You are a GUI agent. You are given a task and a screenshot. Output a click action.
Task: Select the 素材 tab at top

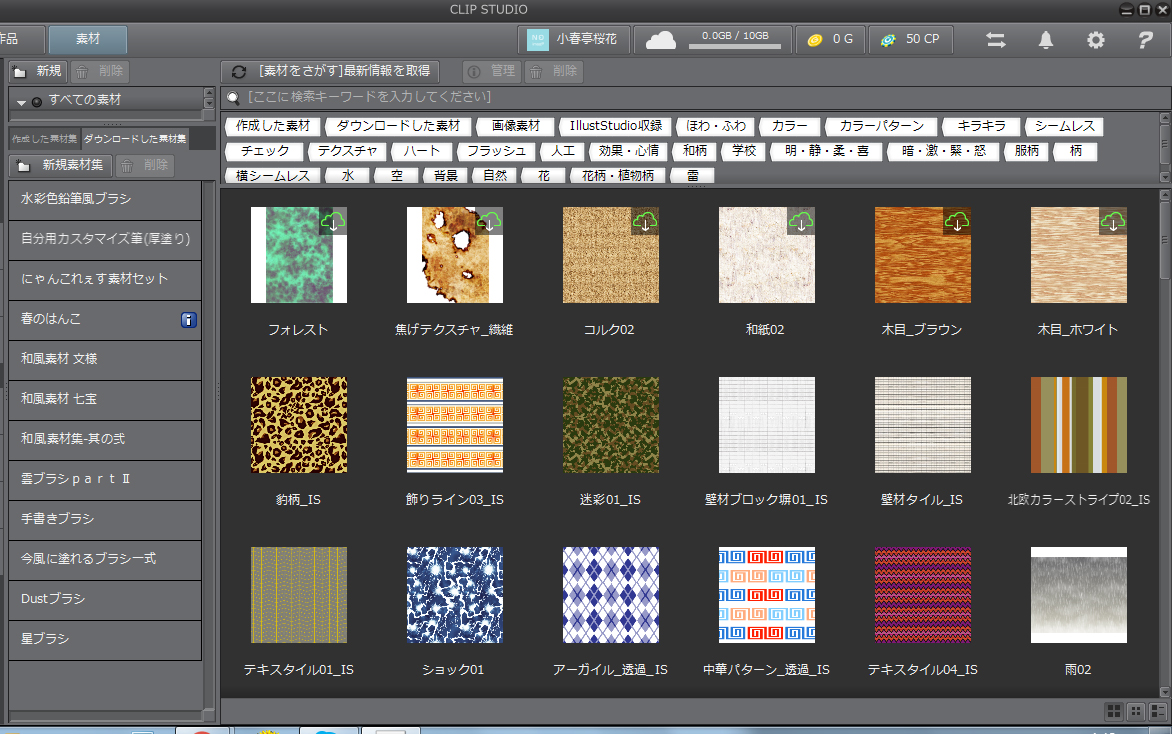pos(88,40)
